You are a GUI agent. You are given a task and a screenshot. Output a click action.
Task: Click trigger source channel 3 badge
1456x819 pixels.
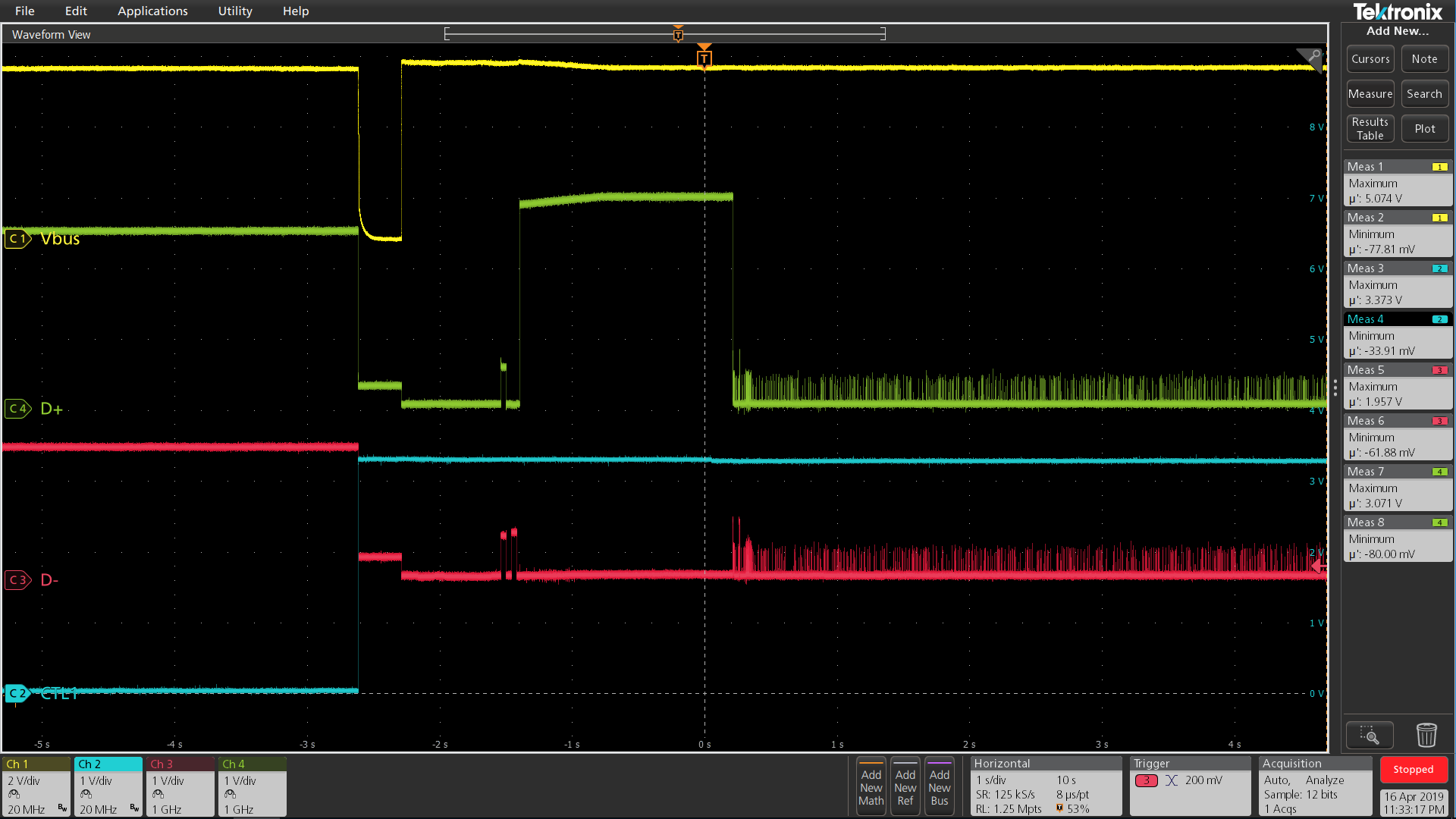point(1146,780)
